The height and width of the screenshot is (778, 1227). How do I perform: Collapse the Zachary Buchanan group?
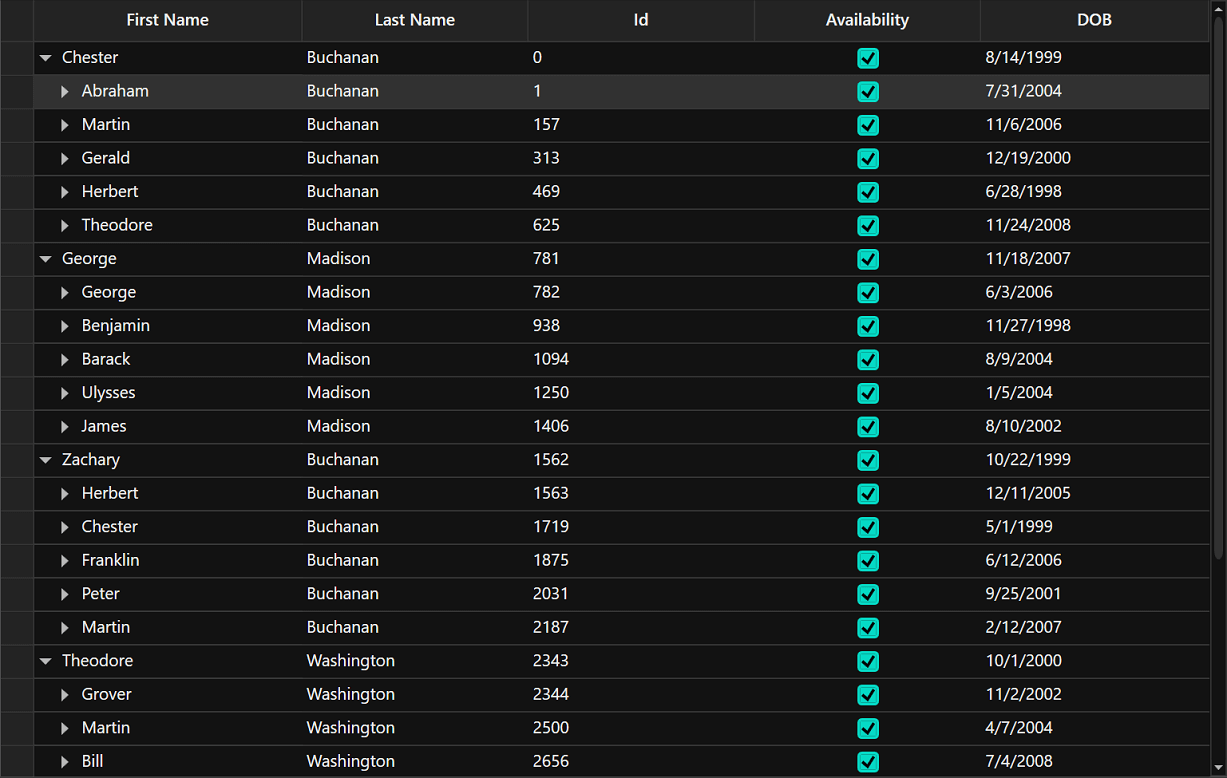45,460
